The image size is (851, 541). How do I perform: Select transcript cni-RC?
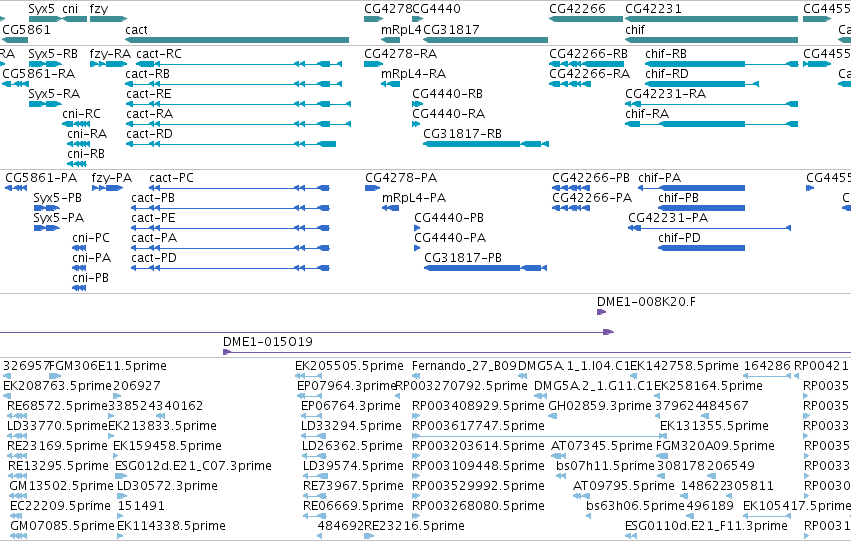tap(76, 124)
